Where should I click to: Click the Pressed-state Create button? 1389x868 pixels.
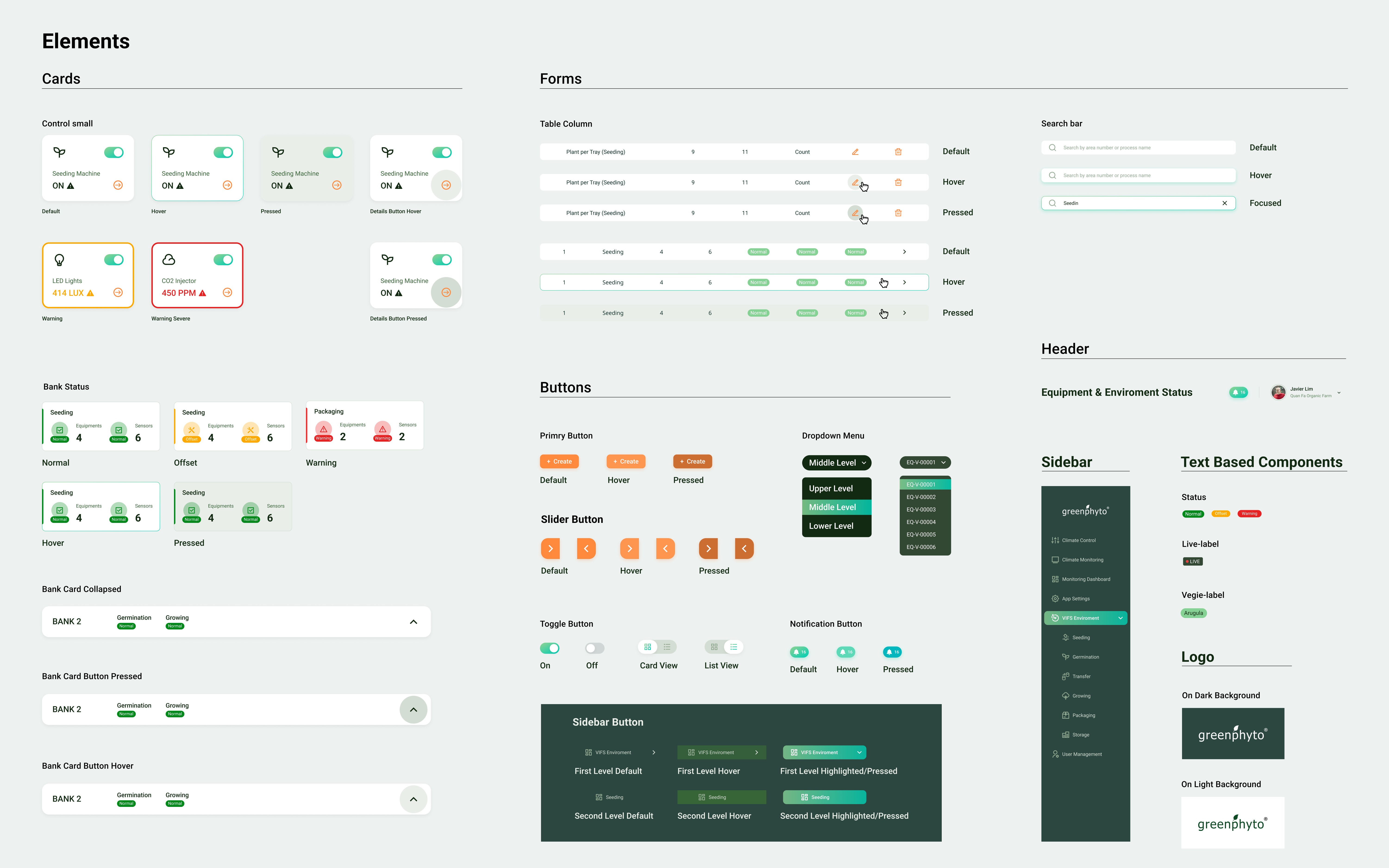(x=693, y=462)
